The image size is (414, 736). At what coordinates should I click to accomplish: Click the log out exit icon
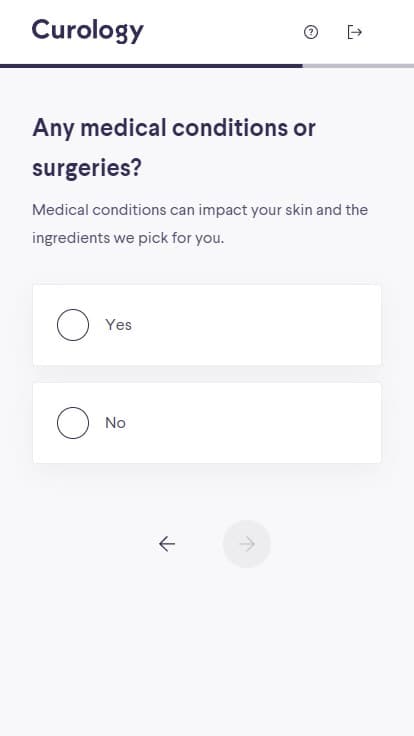pyautogui.click(x=354, y=32)
